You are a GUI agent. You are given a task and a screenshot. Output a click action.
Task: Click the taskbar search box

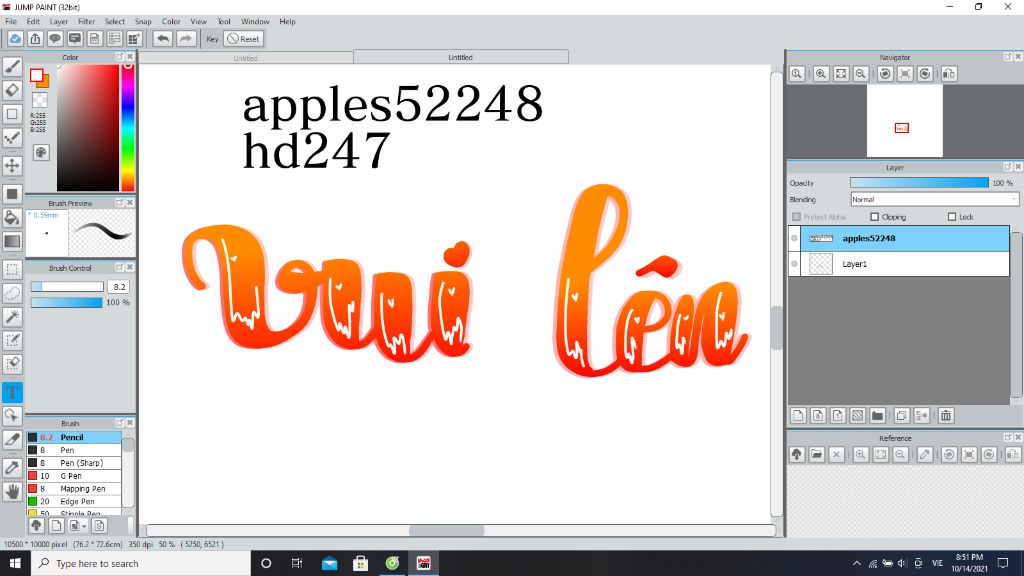[x=140, y=563]
